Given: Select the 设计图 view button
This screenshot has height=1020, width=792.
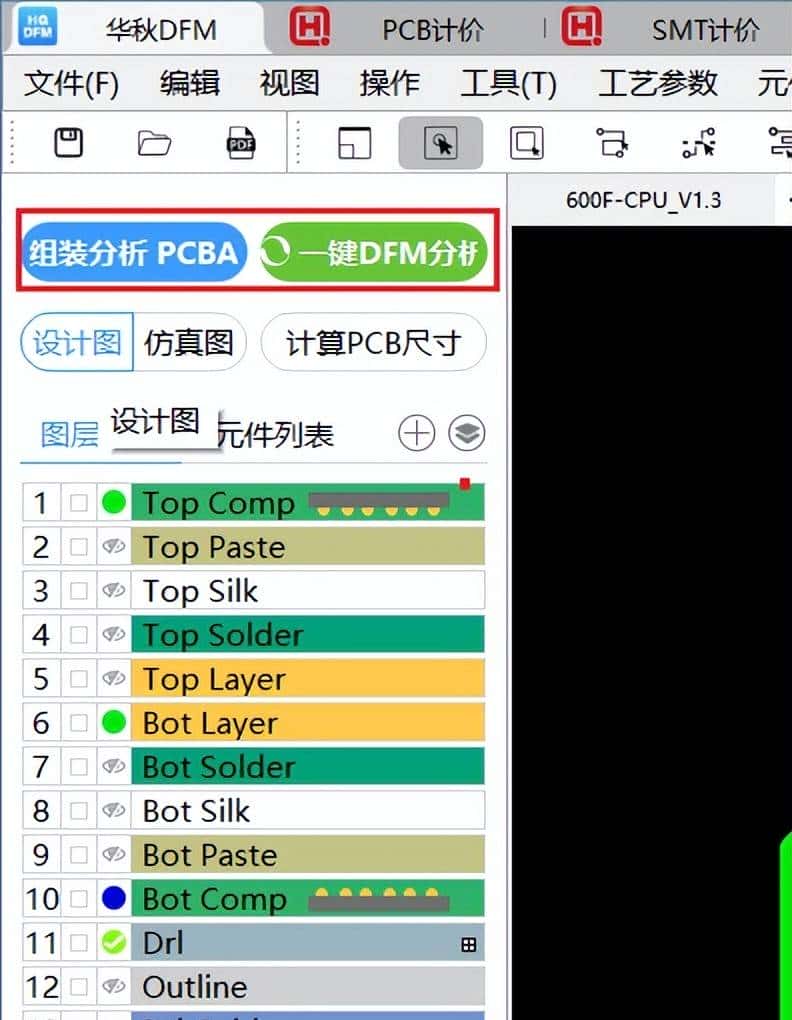Looking at the screenshot, I should click(x=77, y=342).
